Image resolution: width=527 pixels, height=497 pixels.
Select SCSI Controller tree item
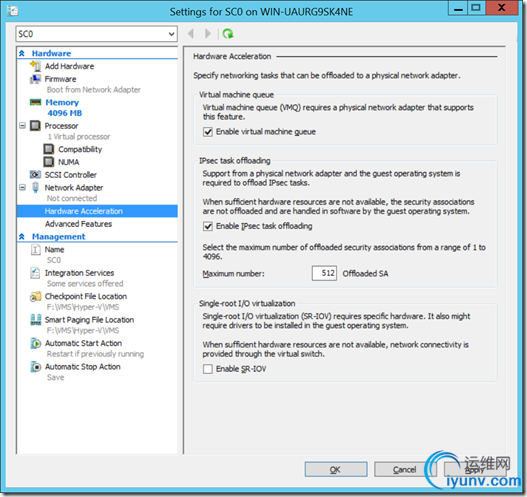(71, 175)
